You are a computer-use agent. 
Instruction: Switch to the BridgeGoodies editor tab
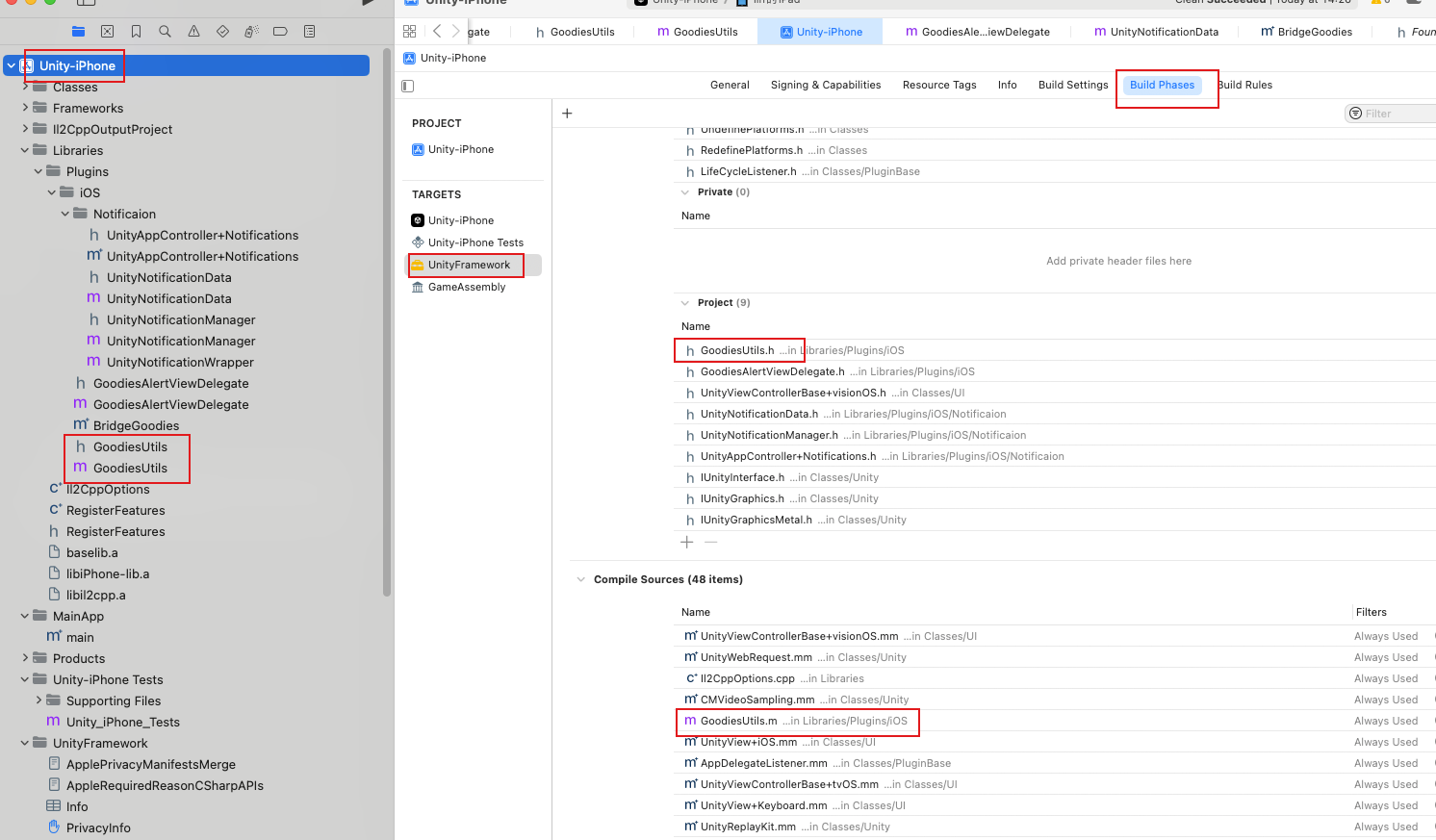coord(1306,32)
